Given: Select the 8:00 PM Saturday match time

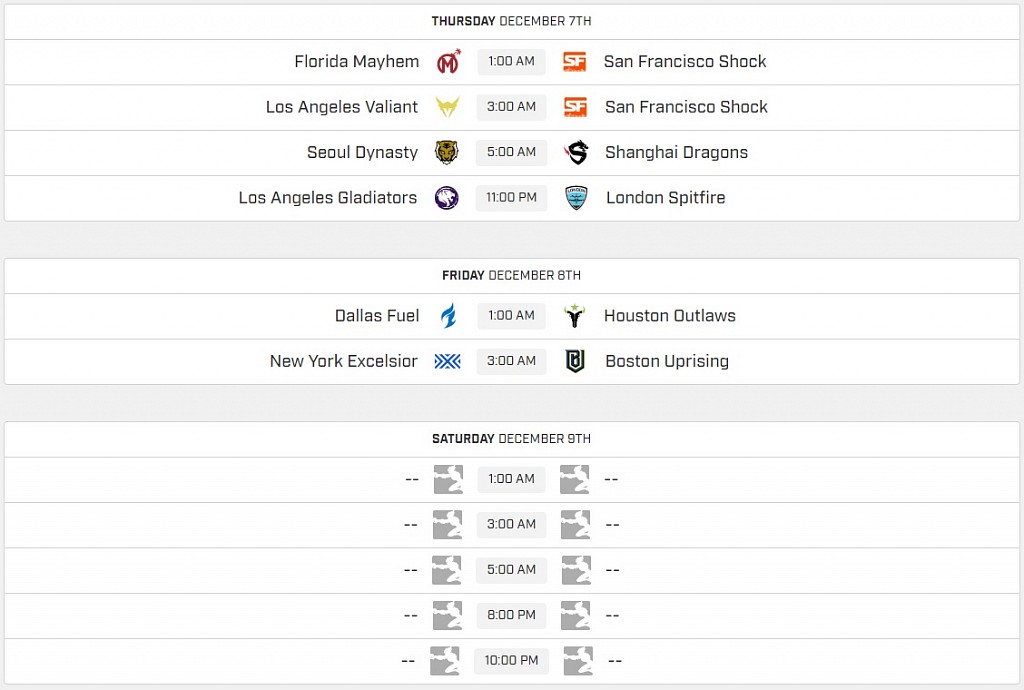Looking at the screenshot, I should pos(511,614).
